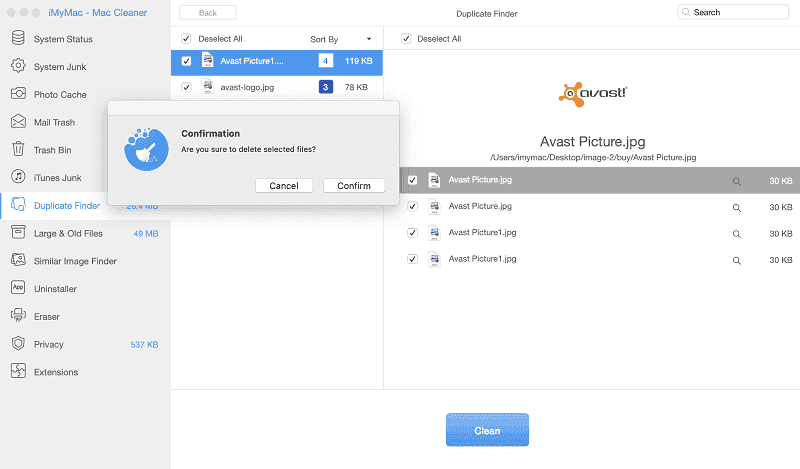
Task: Select the iTunes Junk music icon
Action: [18, 177]
